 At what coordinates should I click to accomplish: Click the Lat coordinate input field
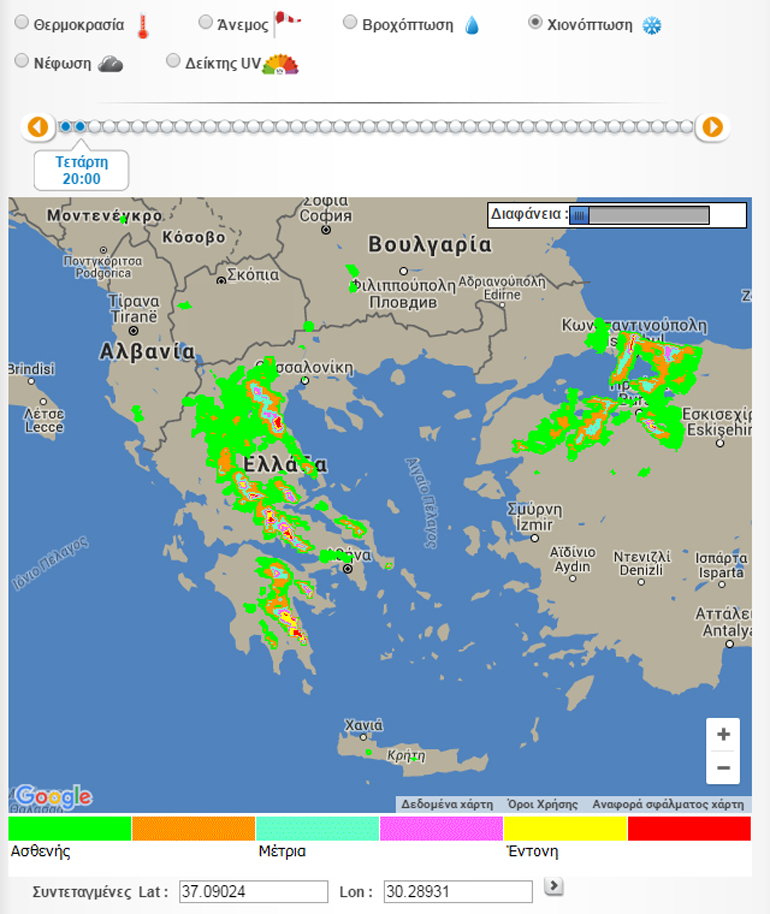[254, 891]
